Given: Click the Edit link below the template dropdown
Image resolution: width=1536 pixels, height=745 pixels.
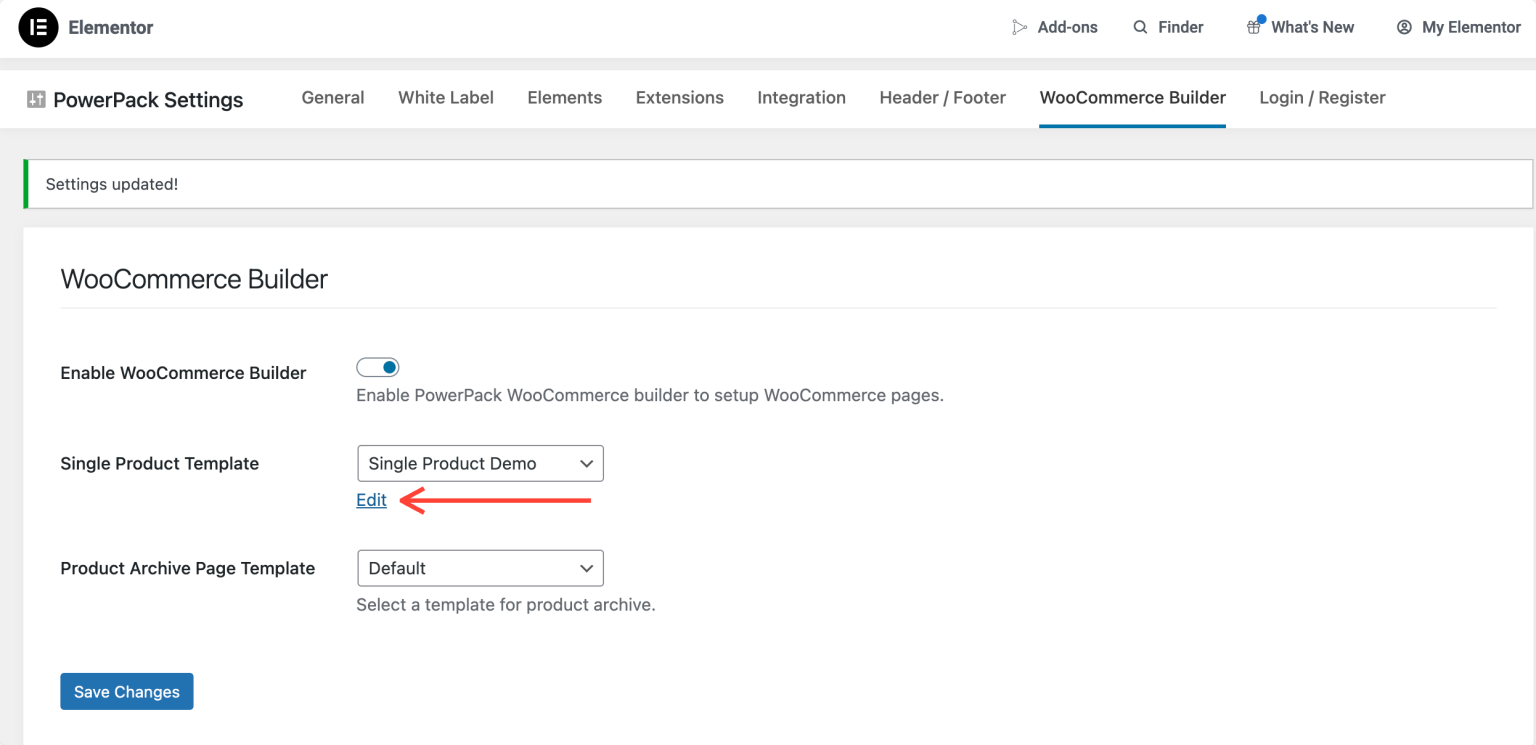Looking at the screenshot, I should coord(371,500).
